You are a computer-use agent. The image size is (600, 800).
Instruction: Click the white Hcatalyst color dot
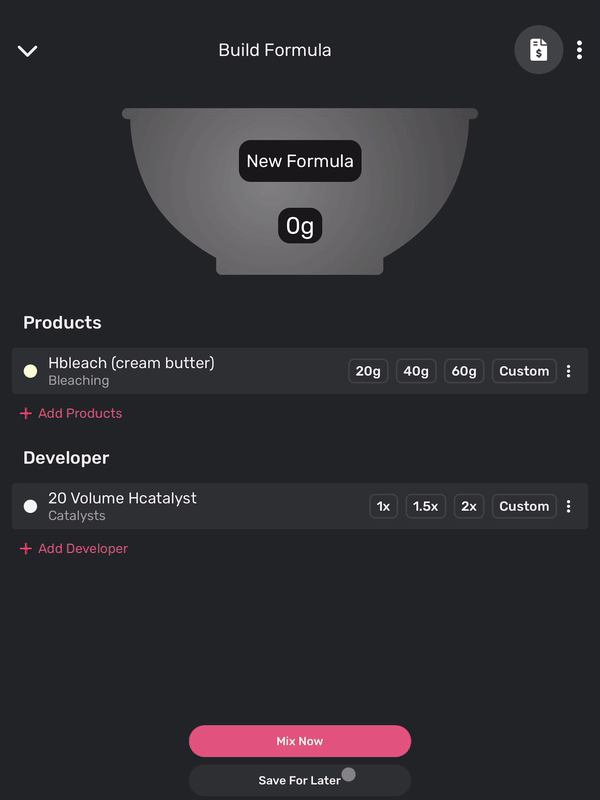pos(30,506)
